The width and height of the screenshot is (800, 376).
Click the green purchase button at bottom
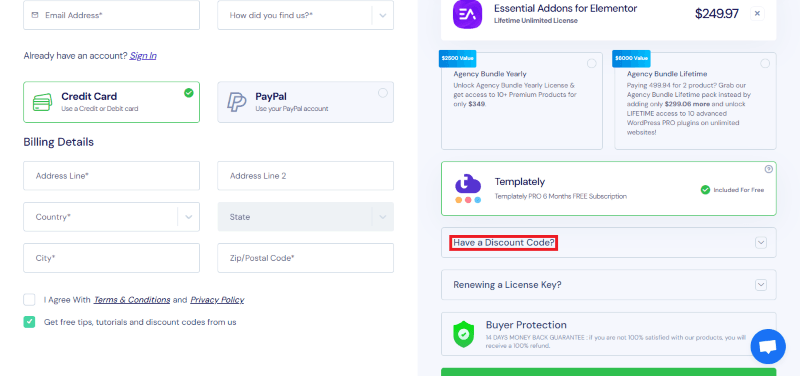pyautogui.click(x=609, y=372)
